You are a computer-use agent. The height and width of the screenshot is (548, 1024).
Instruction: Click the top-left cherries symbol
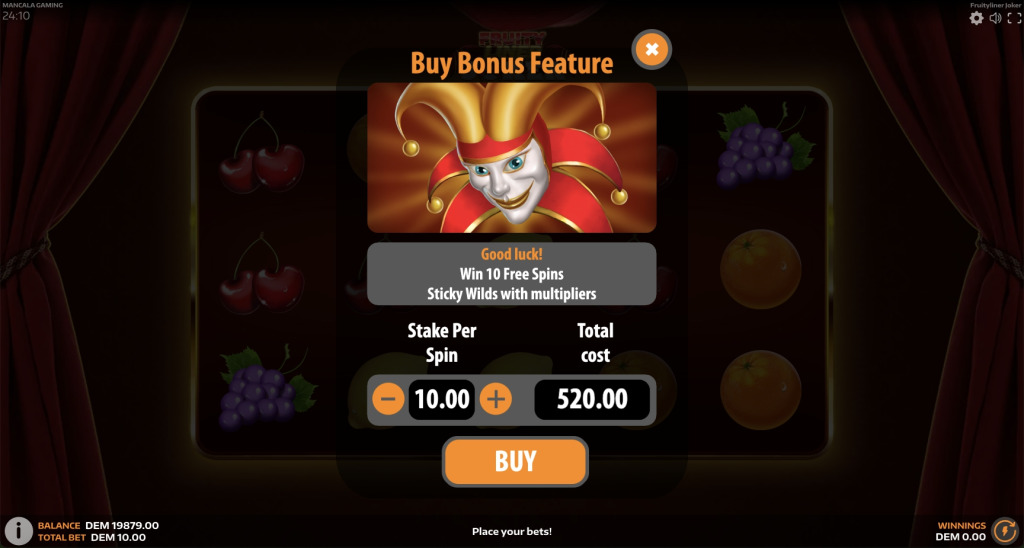pyautogui.click(x=261, y=154)
